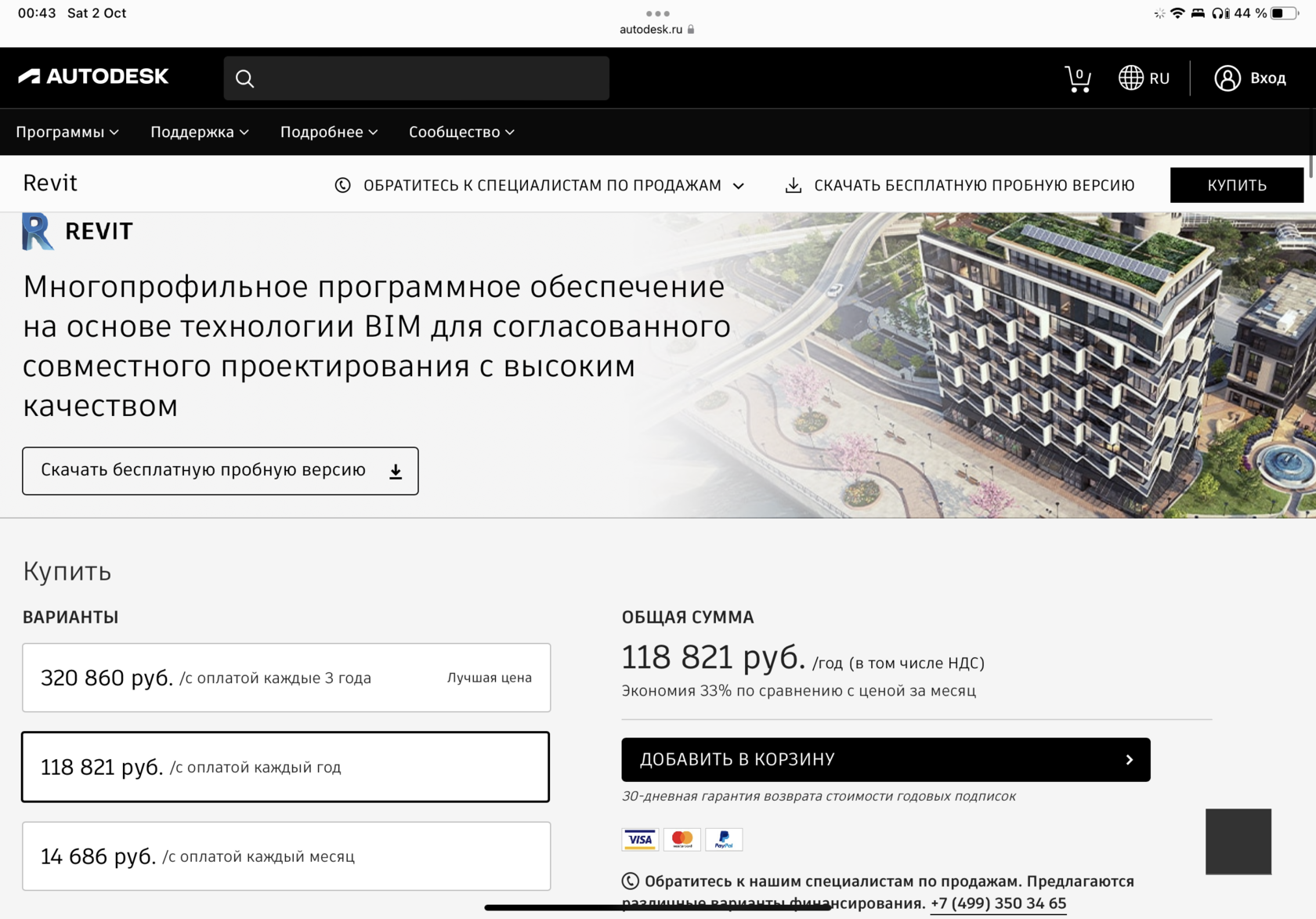
Task: Tap the Safari three-dot multitasking icon
Action: point(658,13)
